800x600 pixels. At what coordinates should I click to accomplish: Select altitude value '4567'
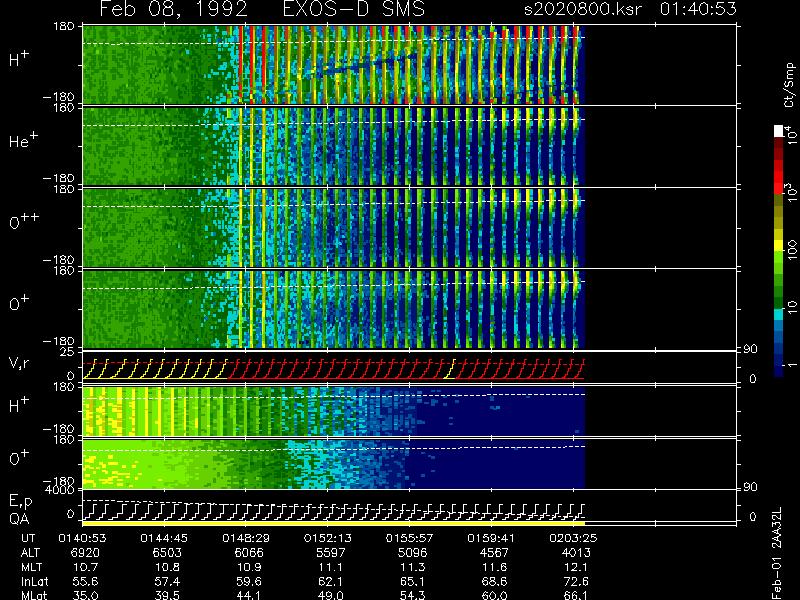click(494, 553)
